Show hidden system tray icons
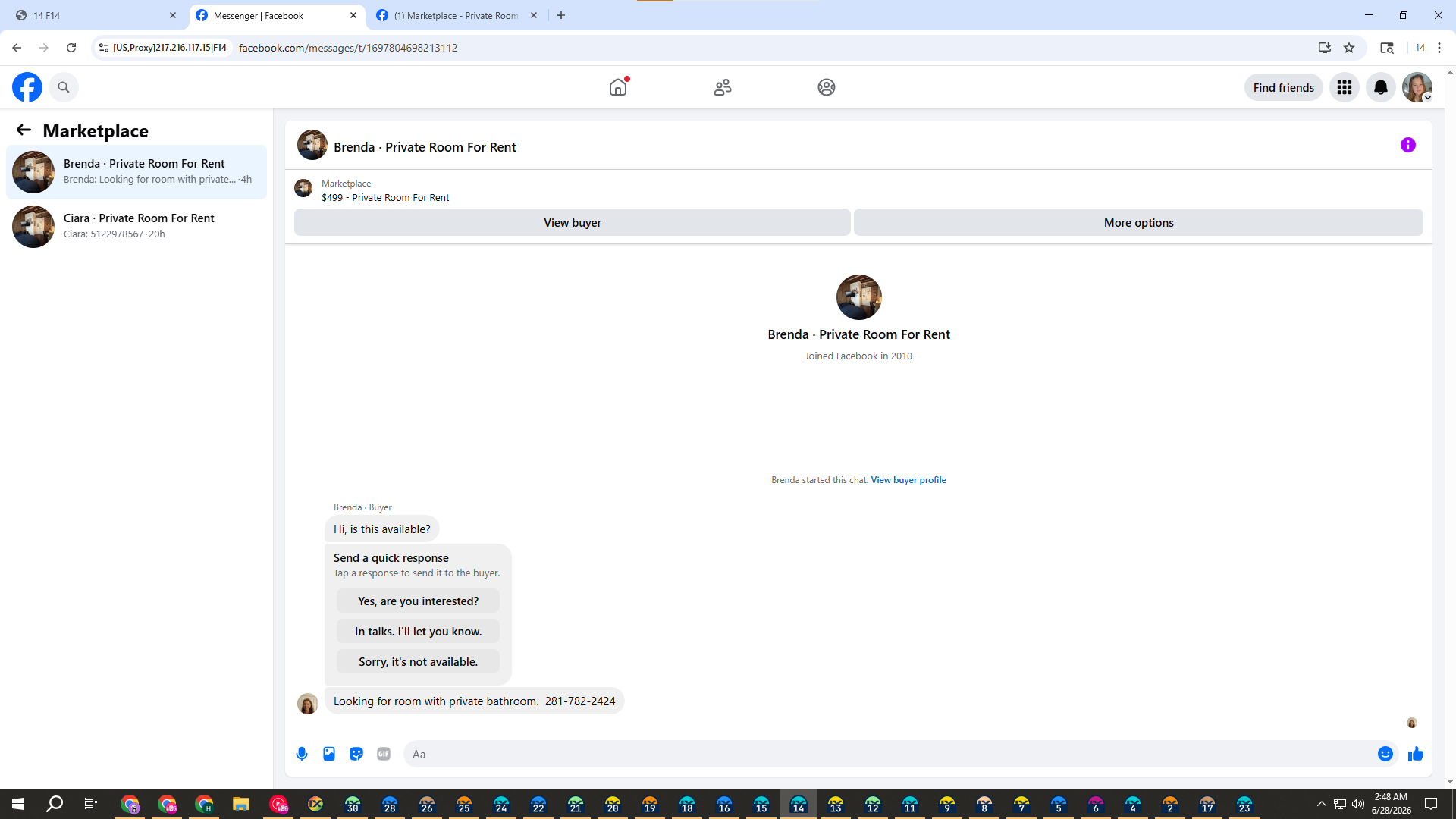This screenshot has height=819, width=1456. (x=1321, y=804)
